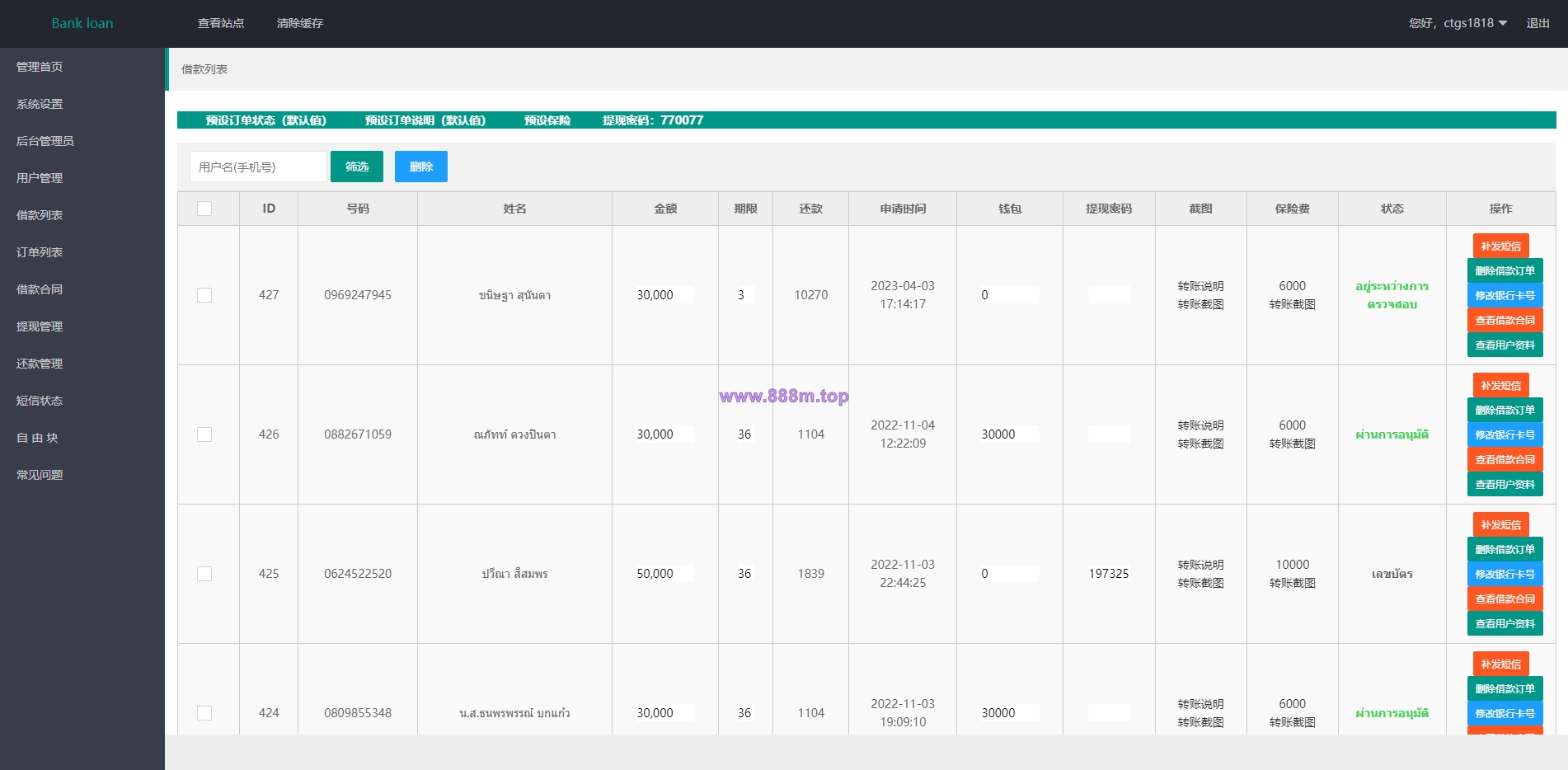Click 删除借款订单 for row 424
Viewport: 1568px width, 770px height.
point(1505,688)
